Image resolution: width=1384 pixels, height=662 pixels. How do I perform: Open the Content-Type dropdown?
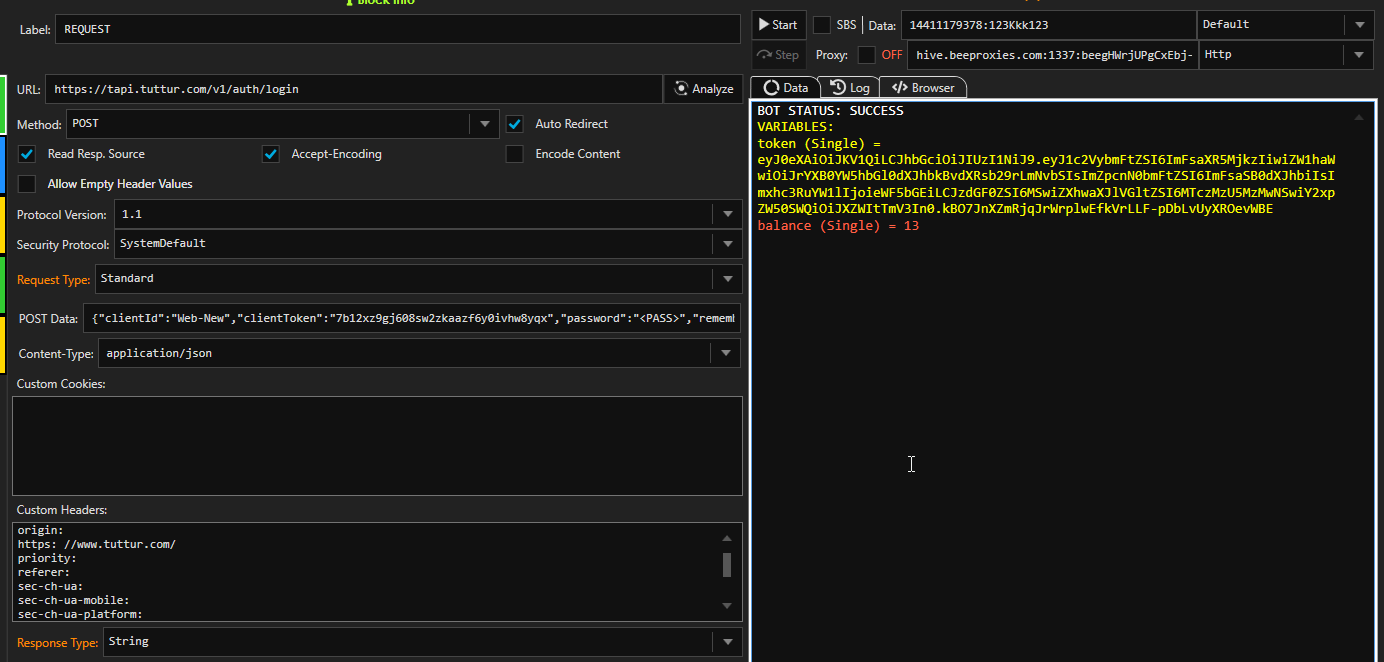pyautogui.click(x=727, y=353)
